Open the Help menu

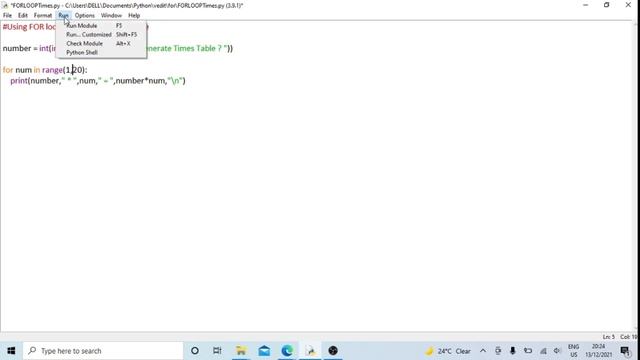click(x=134, y=16)
